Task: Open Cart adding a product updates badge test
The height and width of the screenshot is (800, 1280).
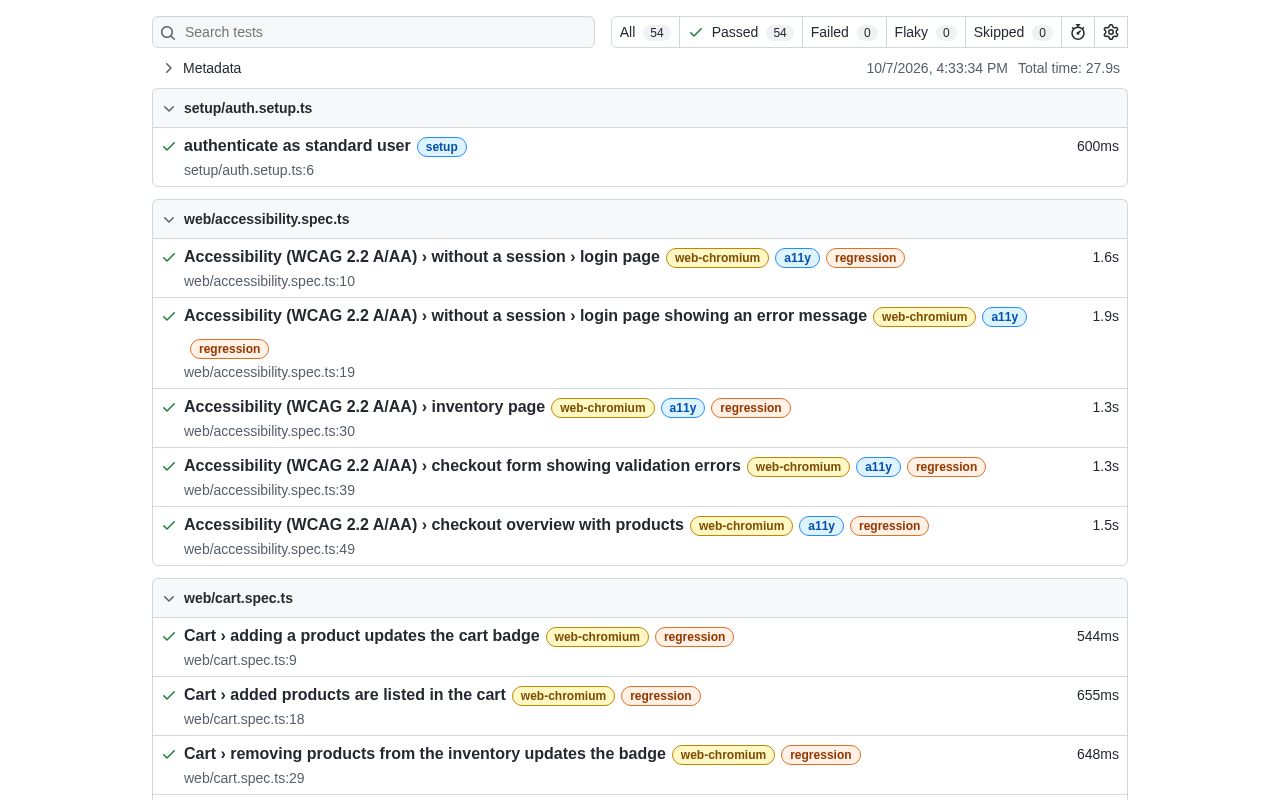Action: (362, 636)
